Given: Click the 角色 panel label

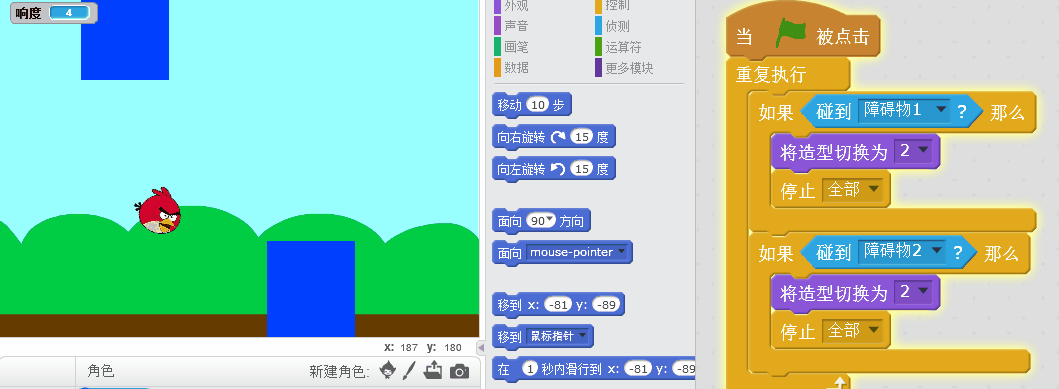Looking at the screenshot, I should [100, 371].
